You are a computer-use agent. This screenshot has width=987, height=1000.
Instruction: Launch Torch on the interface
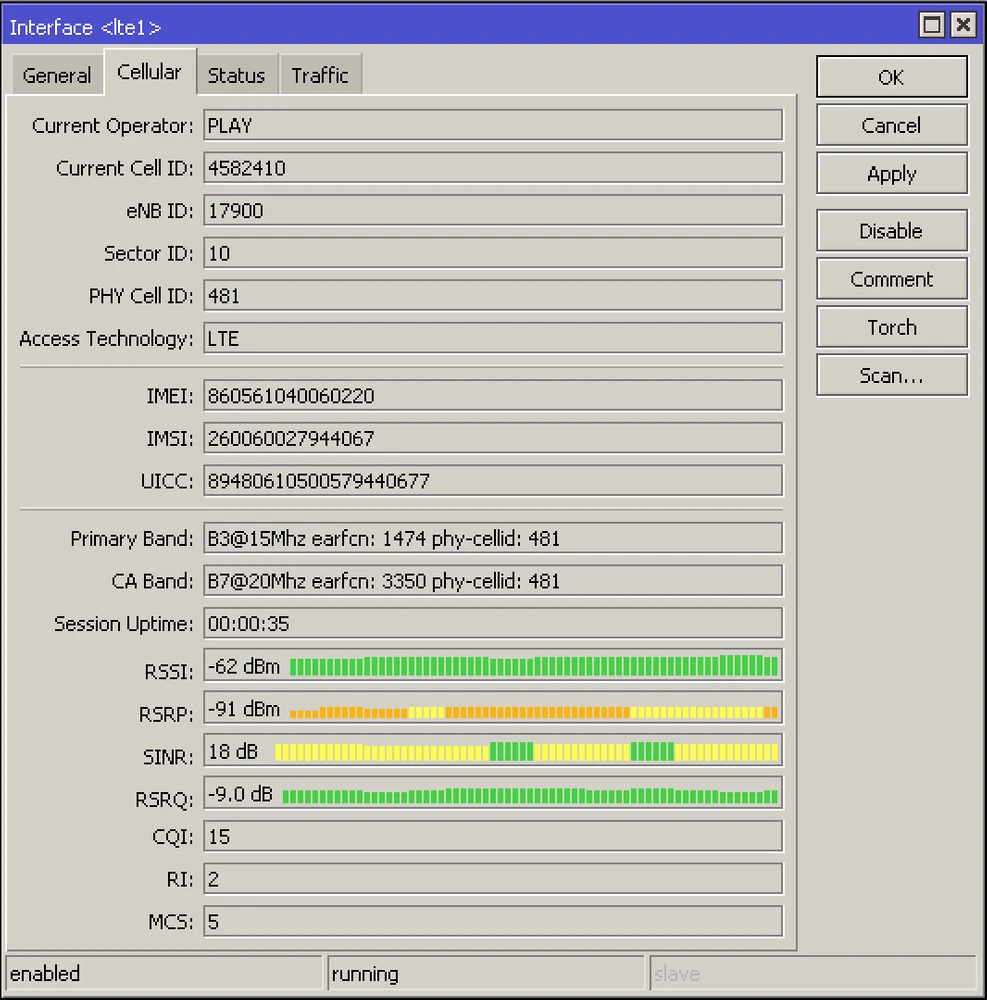tap(891, 327)
